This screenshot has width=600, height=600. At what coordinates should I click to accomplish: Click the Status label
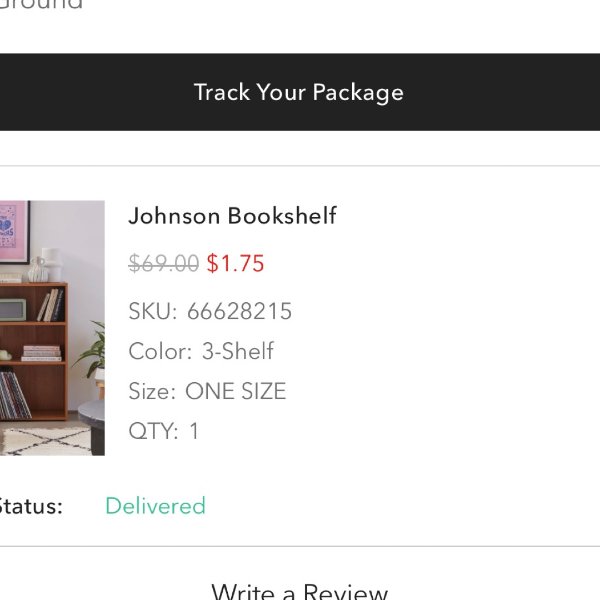tap(31, 506)
